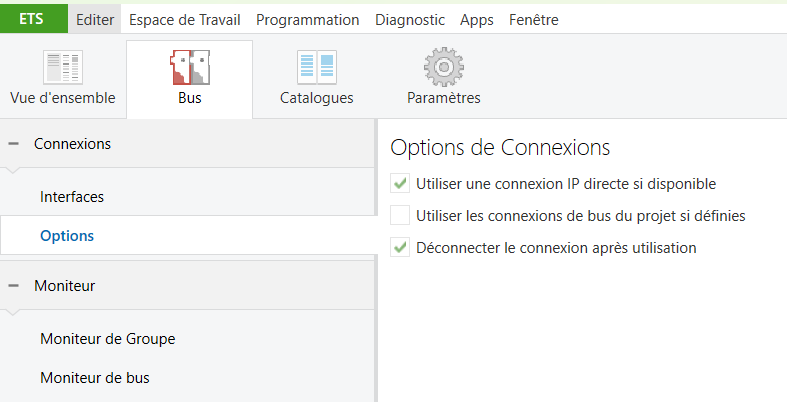Toggle 'Utiliser une connexion IP directe' checkbox

click(x=400, y=184)
